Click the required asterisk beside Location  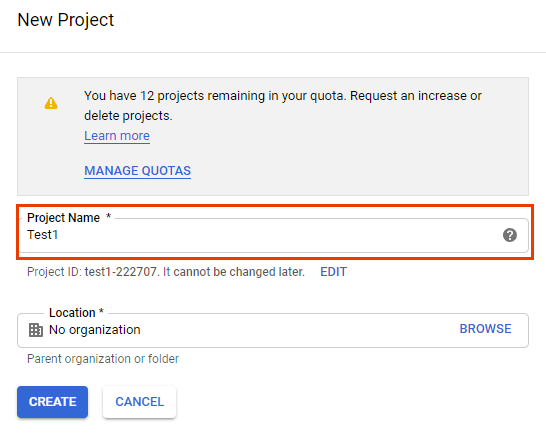(x=101, y=311)
